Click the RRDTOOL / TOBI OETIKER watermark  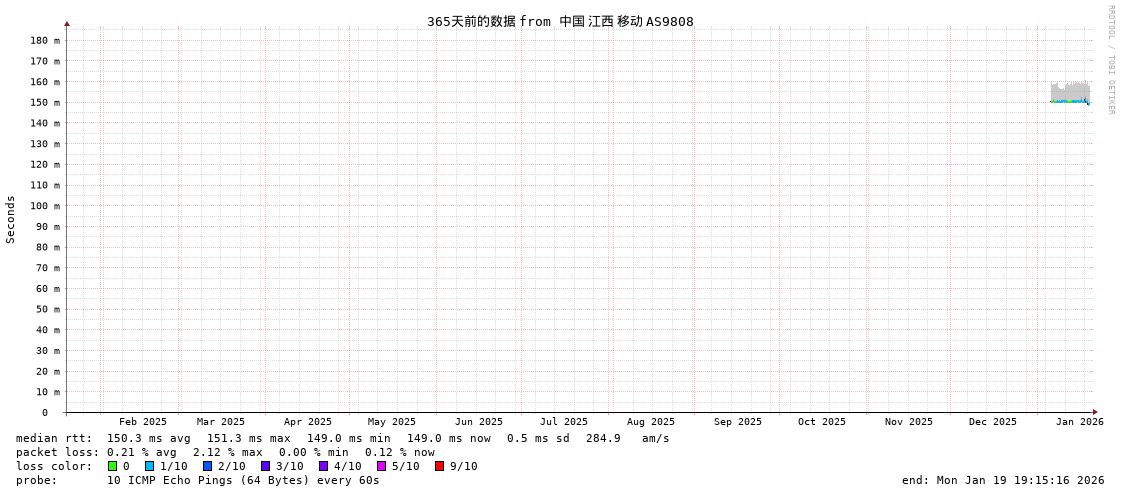(1110, 60)
